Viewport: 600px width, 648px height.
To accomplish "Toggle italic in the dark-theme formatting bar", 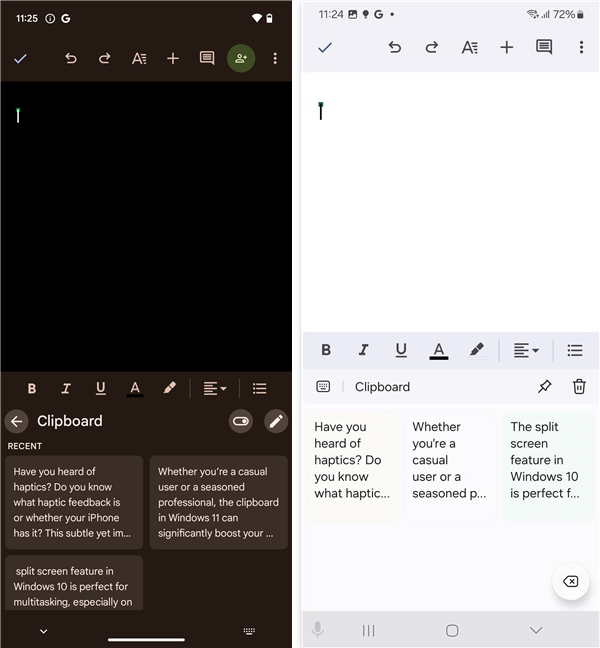I will click(66, 388).
